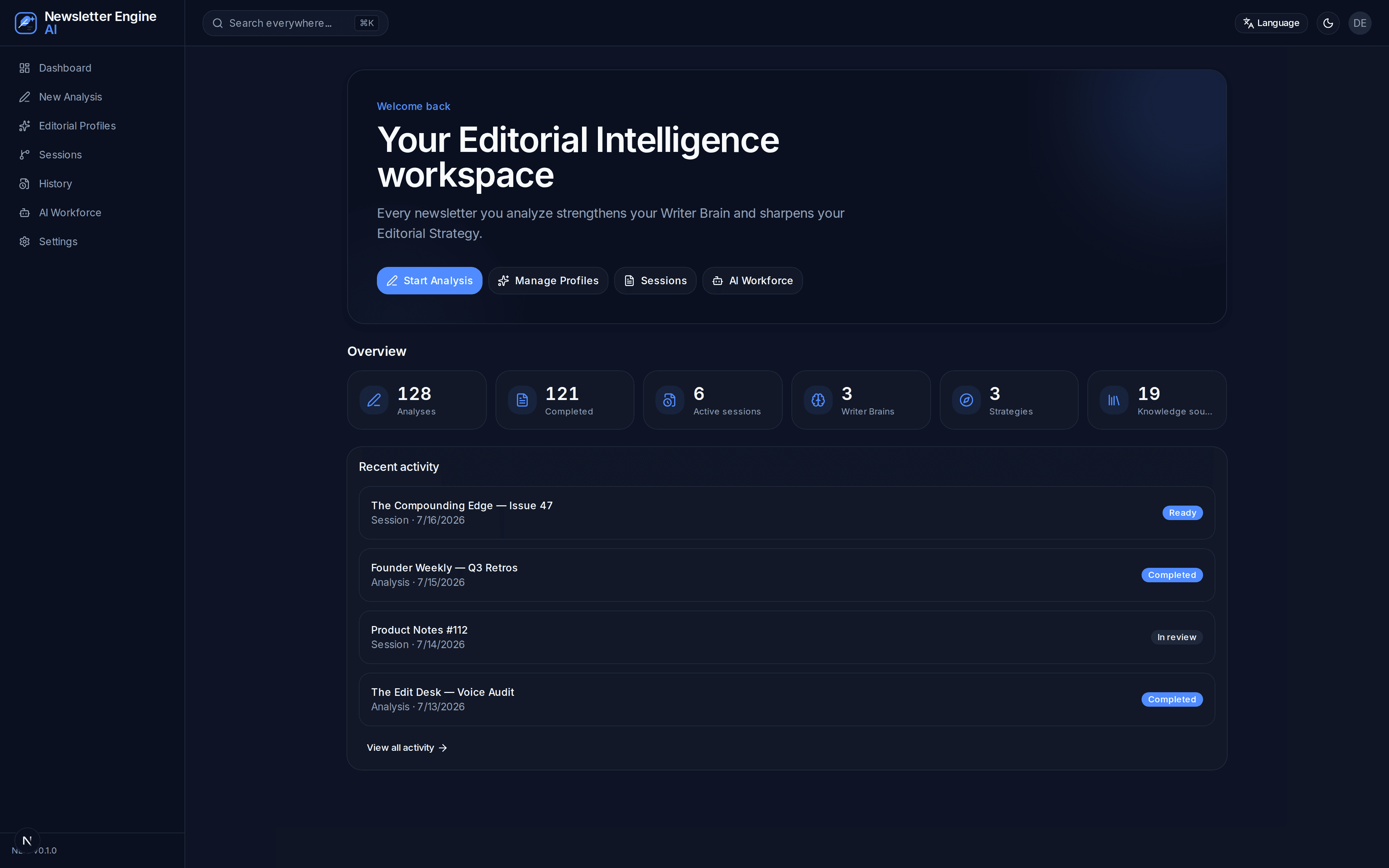Image resolution: width=1389 pixels, height=868 pixels.
Task: Click the Knowledge sources library icon
Action: [x=1113, y=400]
